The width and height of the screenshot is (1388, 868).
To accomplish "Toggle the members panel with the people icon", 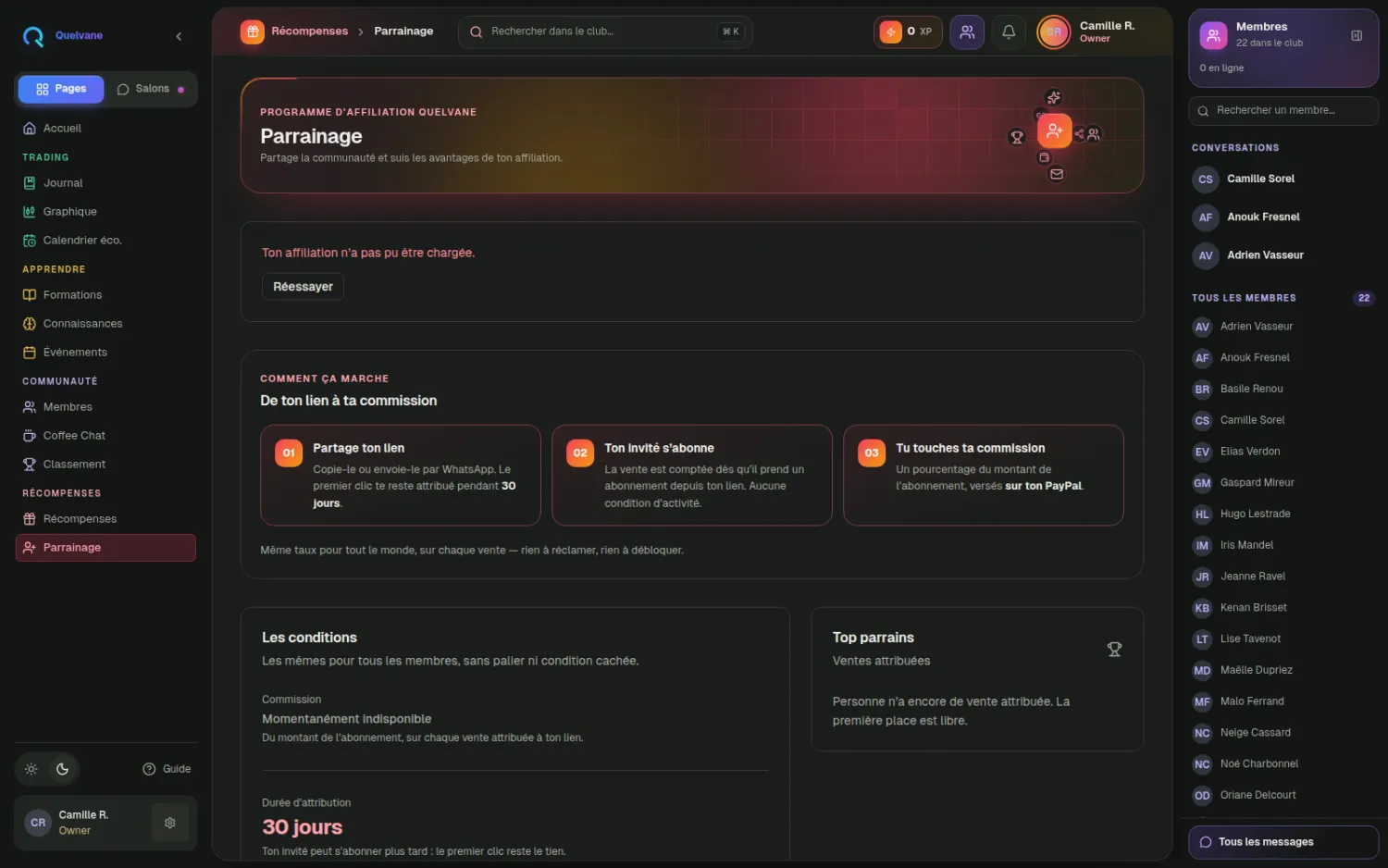I will click(x=967, y=31).
